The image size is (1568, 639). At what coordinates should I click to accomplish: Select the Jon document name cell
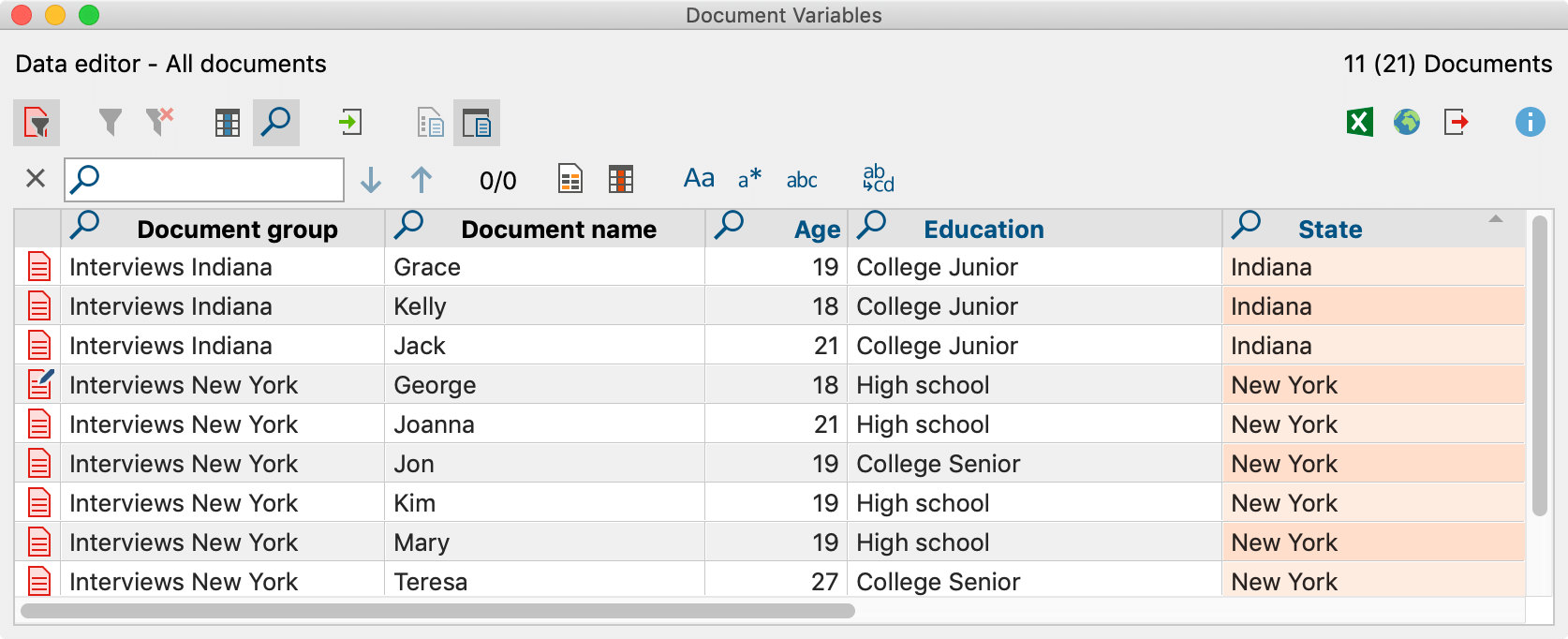point(544,464)
